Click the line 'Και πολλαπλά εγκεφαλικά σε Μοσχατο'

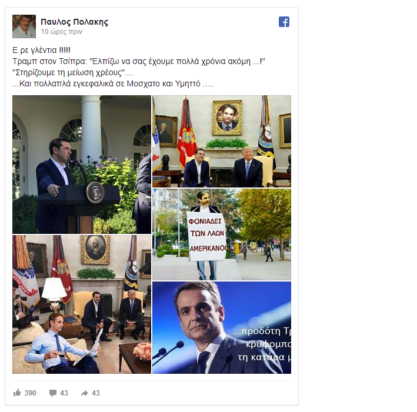[x=113, y=84]
